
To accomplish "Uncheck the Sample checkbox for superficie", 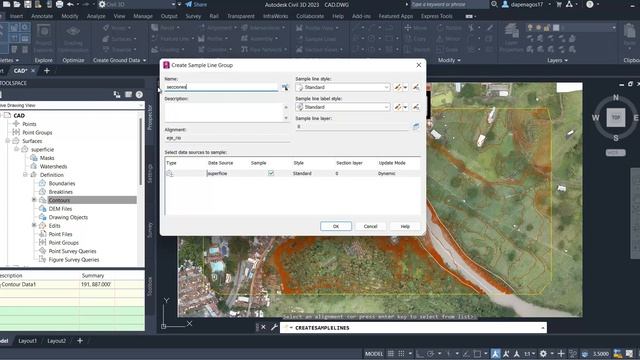I will [271, 173].
